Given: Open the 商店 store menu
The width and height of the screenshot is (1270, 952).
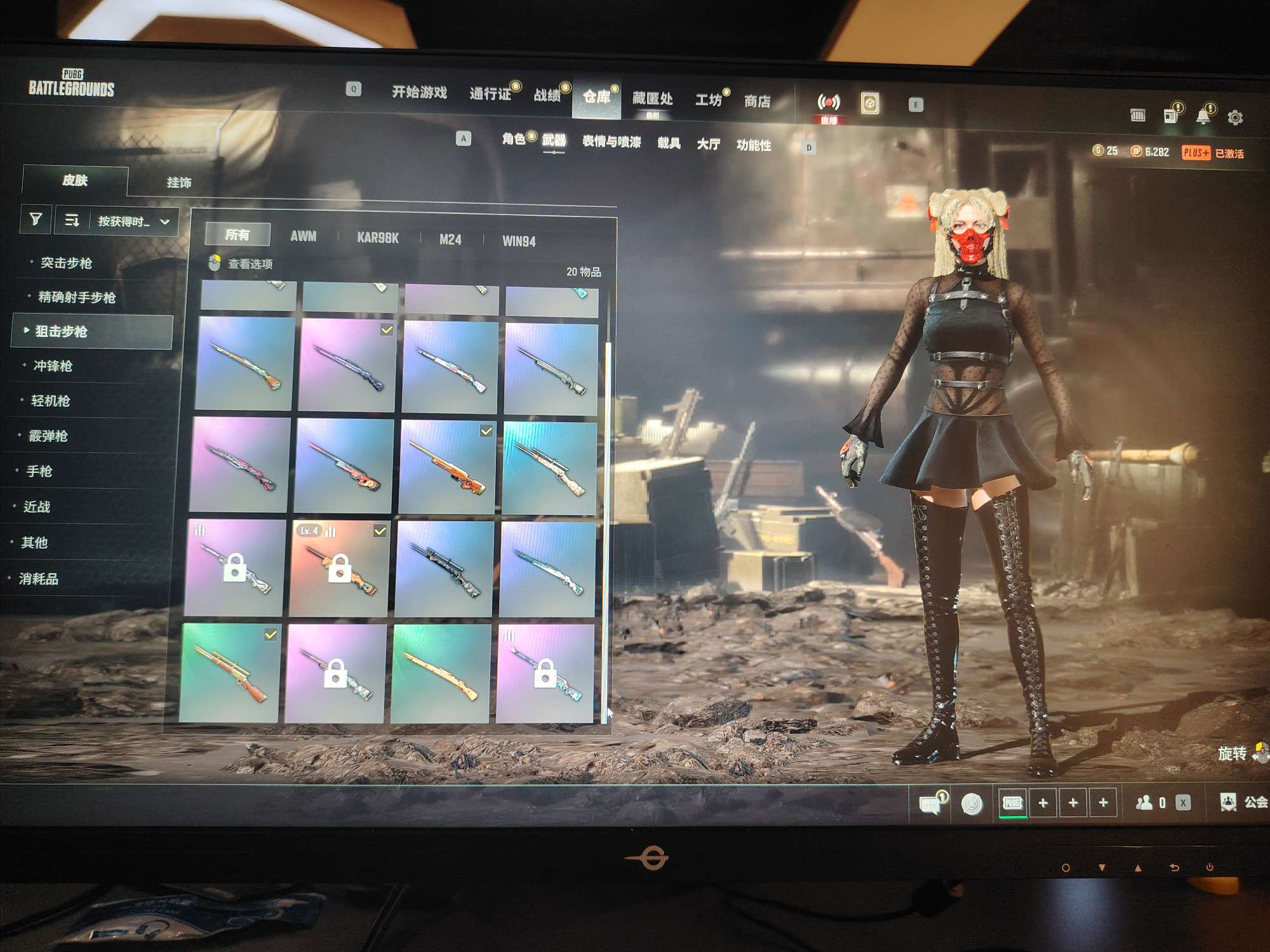Looking at the screenshot, I should click(x=757, y=102).
